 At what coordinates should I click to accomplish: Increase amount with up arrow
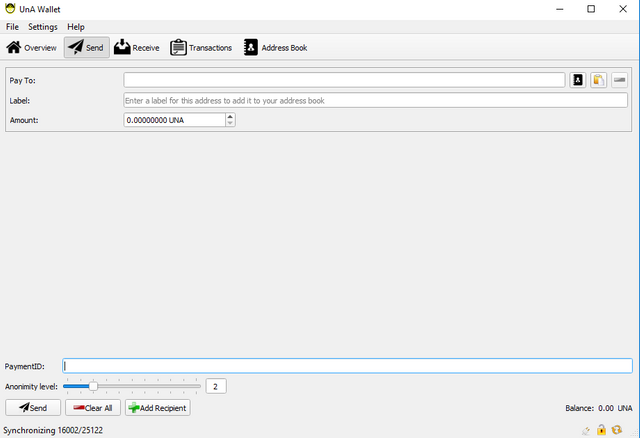pyautogui.click(x=230, y=117)
